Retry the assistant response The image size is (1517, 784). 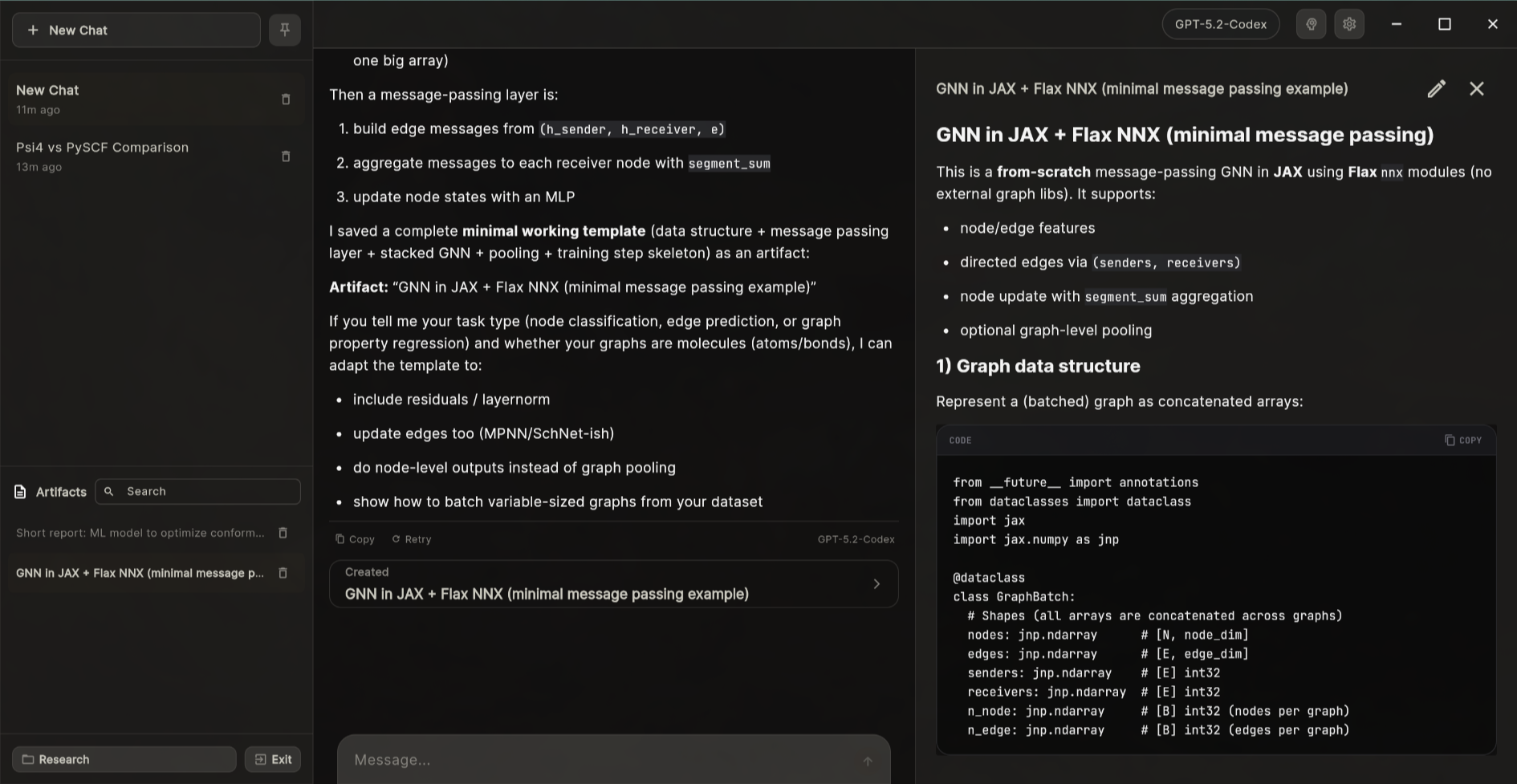point(412,539)
